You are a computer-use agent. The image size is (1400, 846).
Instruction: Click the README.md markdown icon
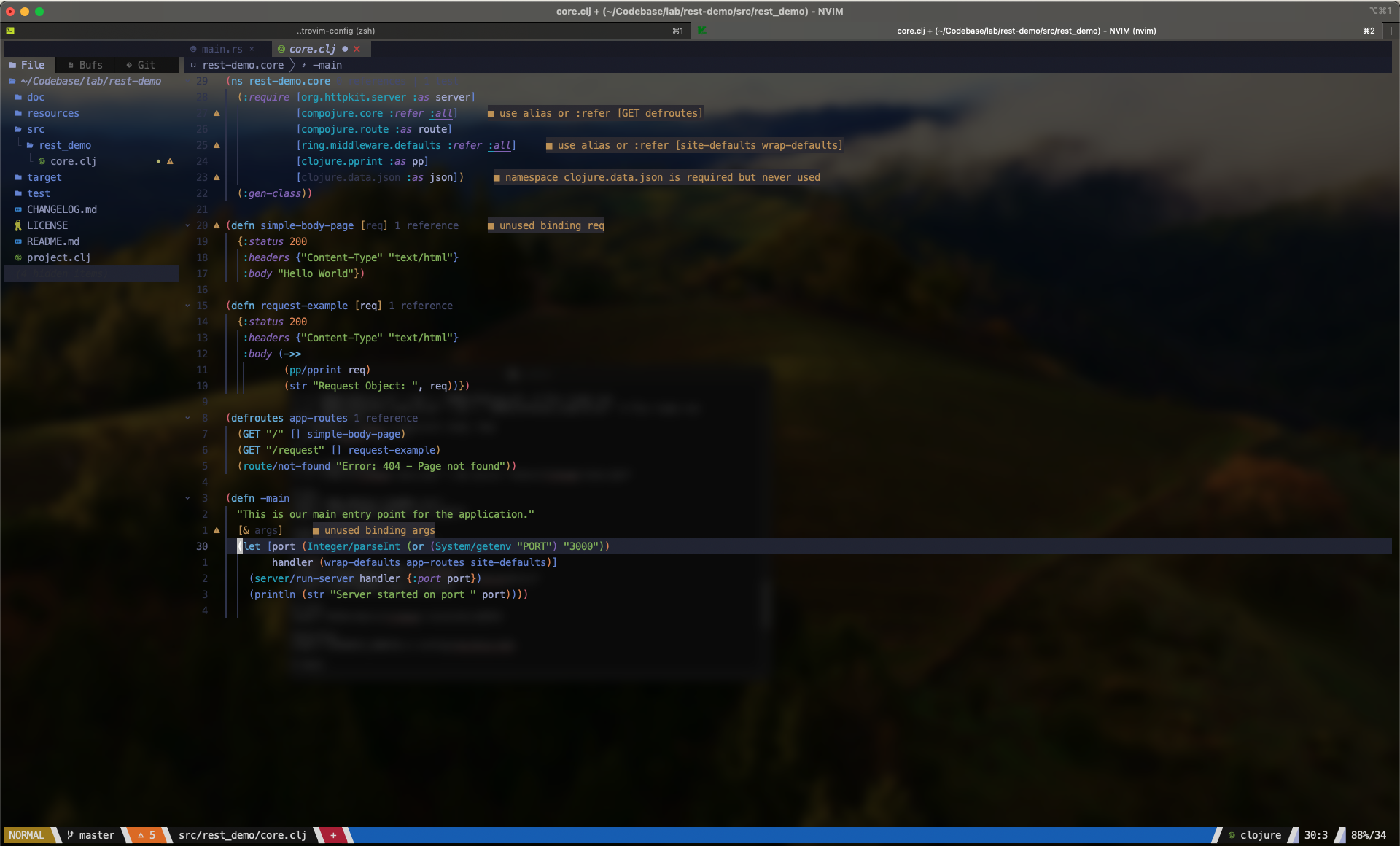[18, 241]
